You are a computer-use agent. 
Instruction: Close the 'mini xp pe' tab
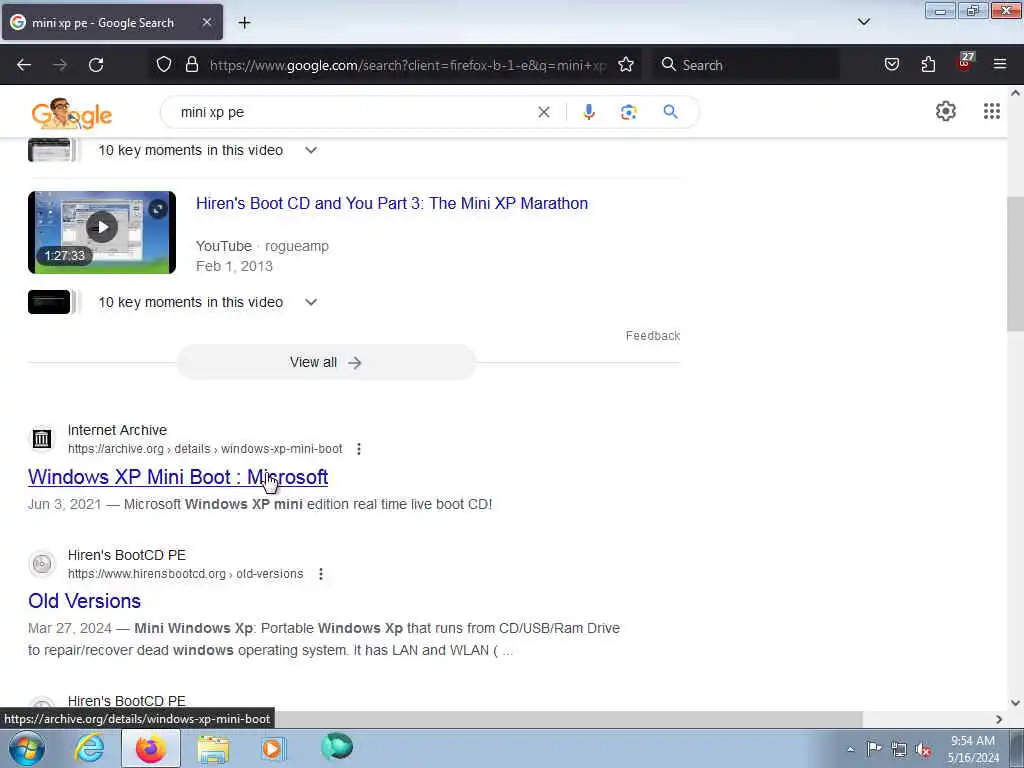click(x=206, y=22)
